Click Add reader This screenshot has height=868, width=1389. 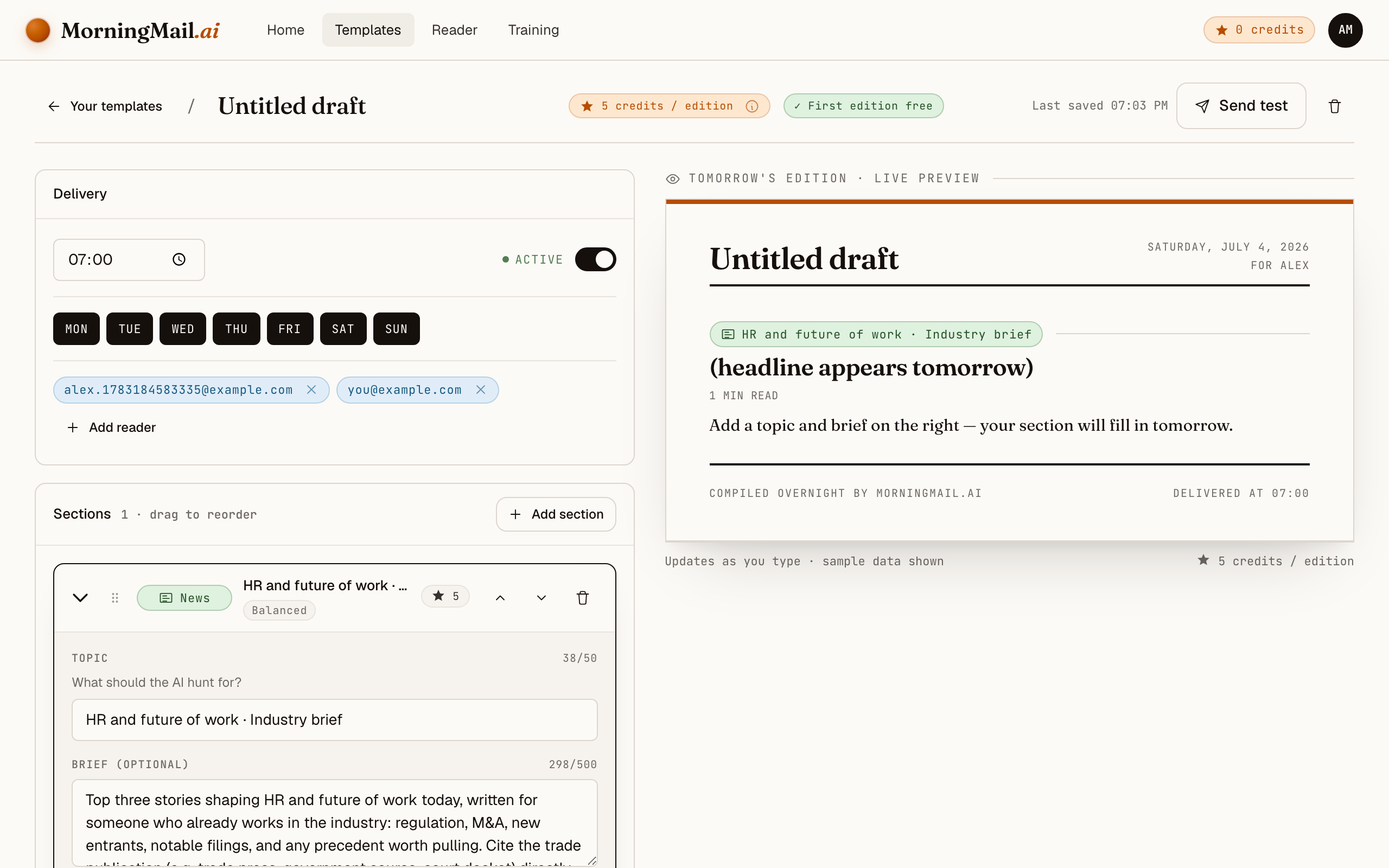(x=111, y=427)
